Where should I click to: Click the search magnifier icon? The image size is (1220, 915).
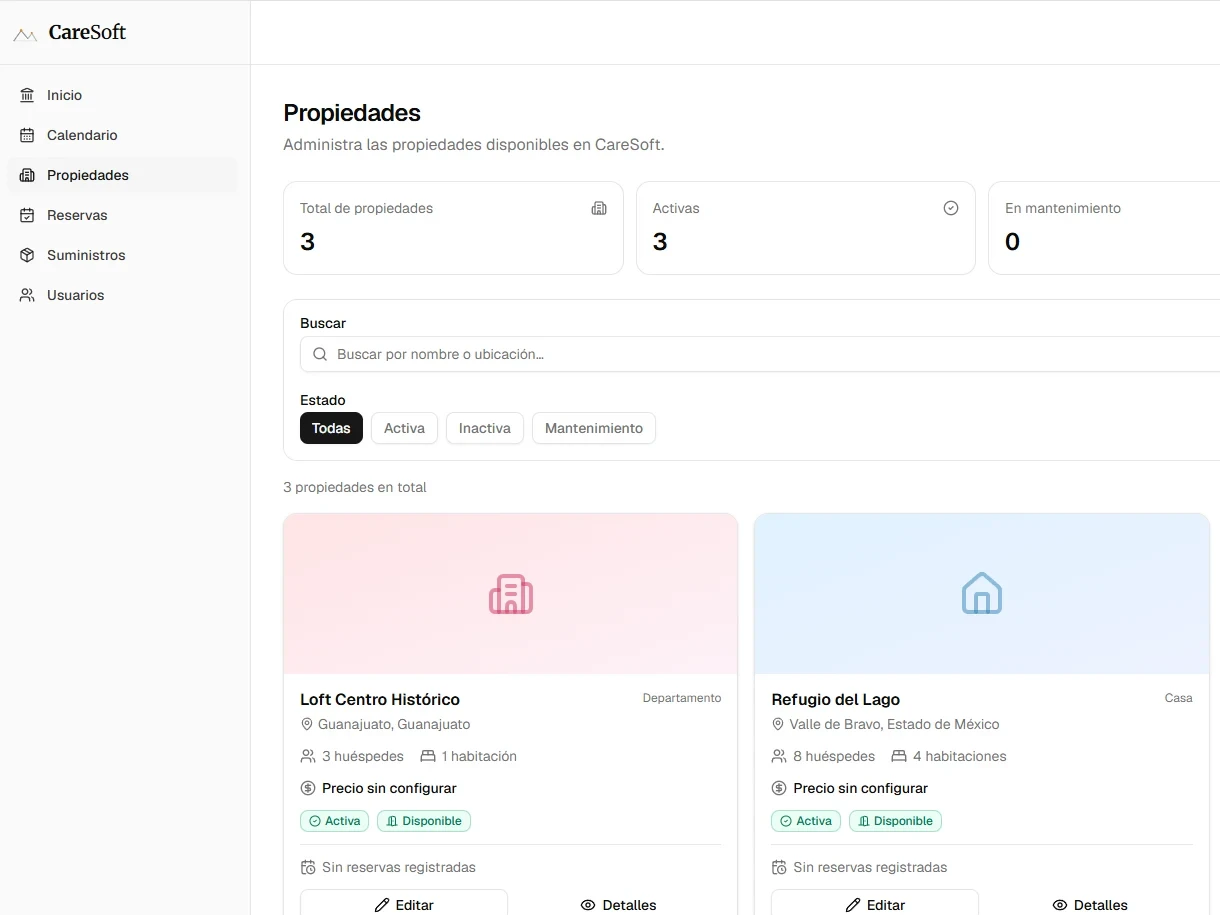[x=320, y=354]
